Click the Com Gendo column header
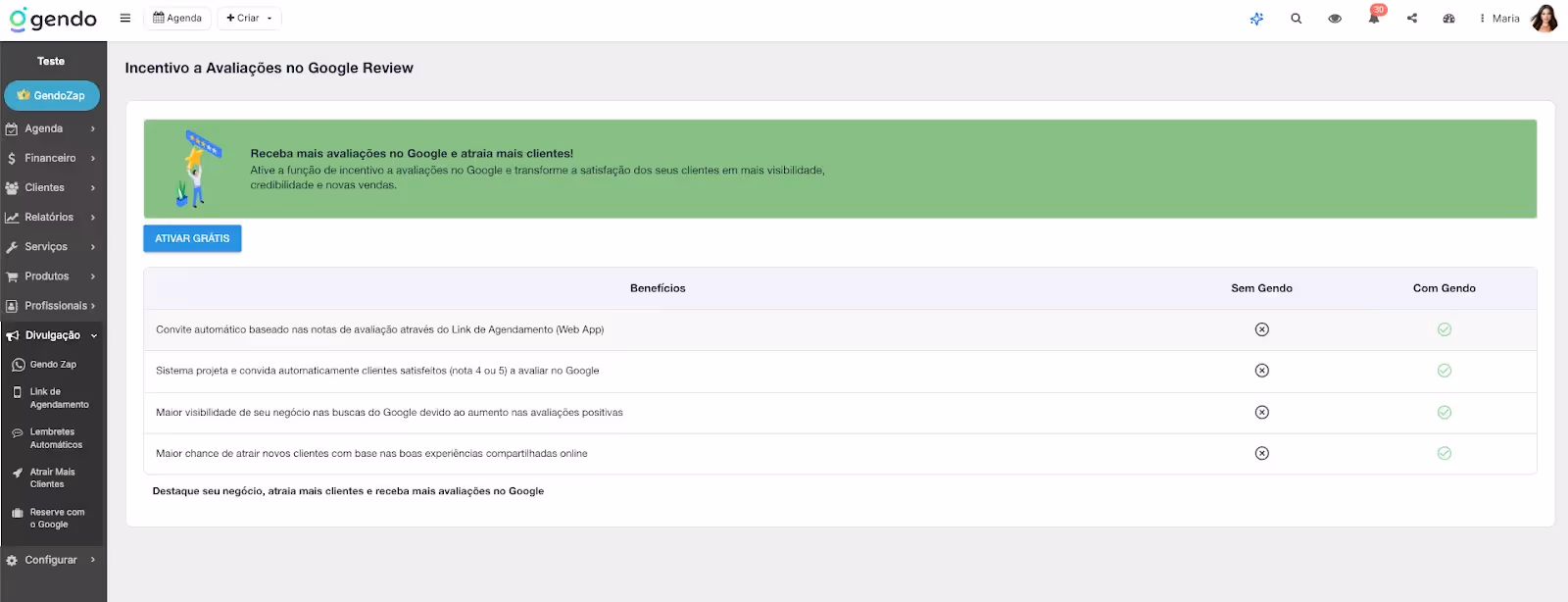Screen dimensions: 1568x602 click(x=1444, y=288)
